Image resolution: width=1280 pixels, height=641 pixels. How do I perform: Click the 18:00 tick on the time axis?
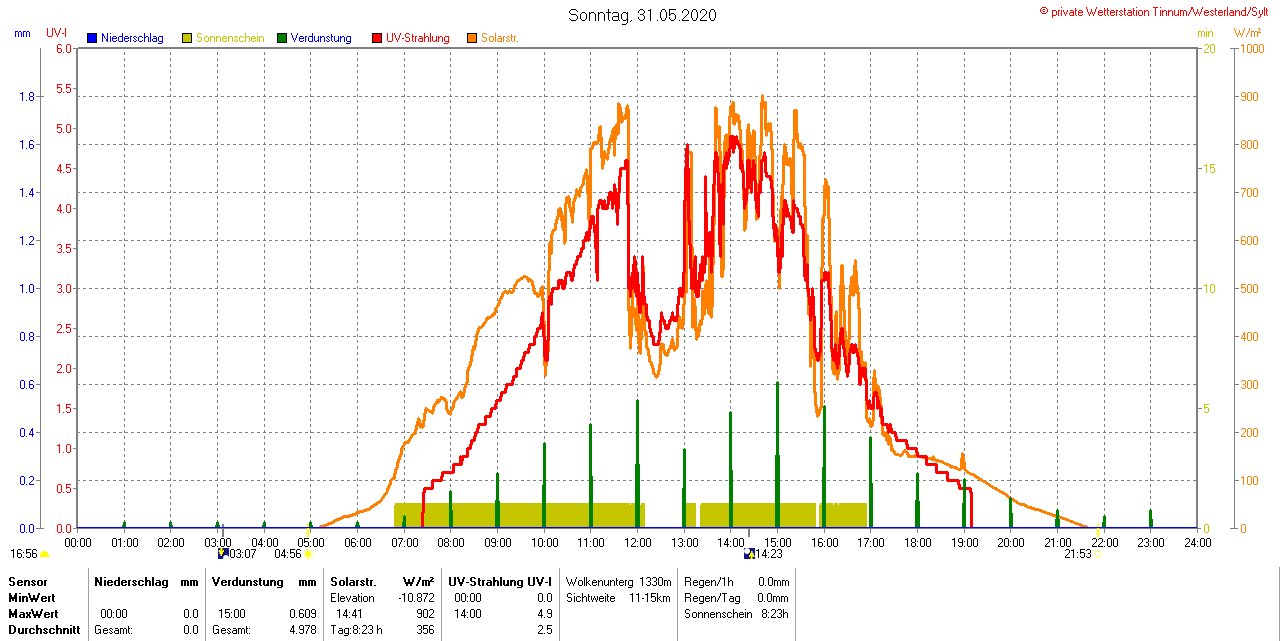coord(918,542)
